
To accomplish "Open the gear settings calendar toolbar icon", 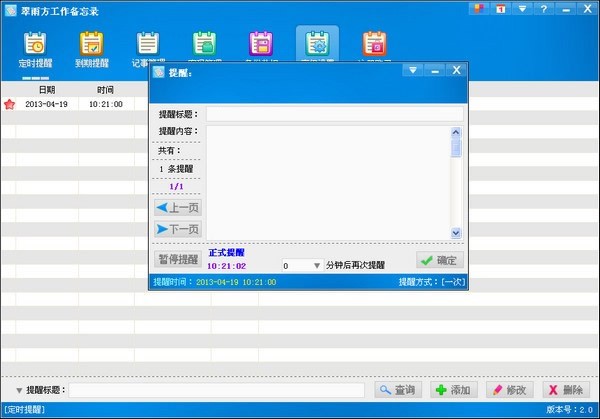I will (x=317, y=44).
